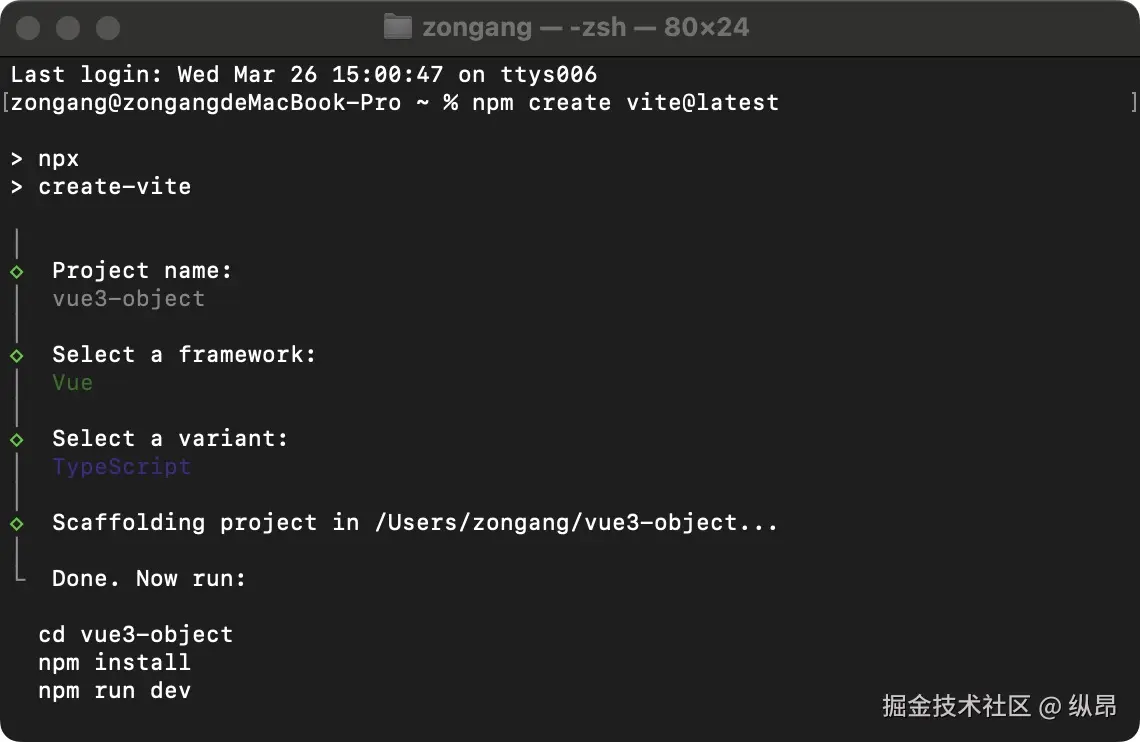Click the npm install instruction line
The image size is (1140, 742).
[x=114, y=663]
